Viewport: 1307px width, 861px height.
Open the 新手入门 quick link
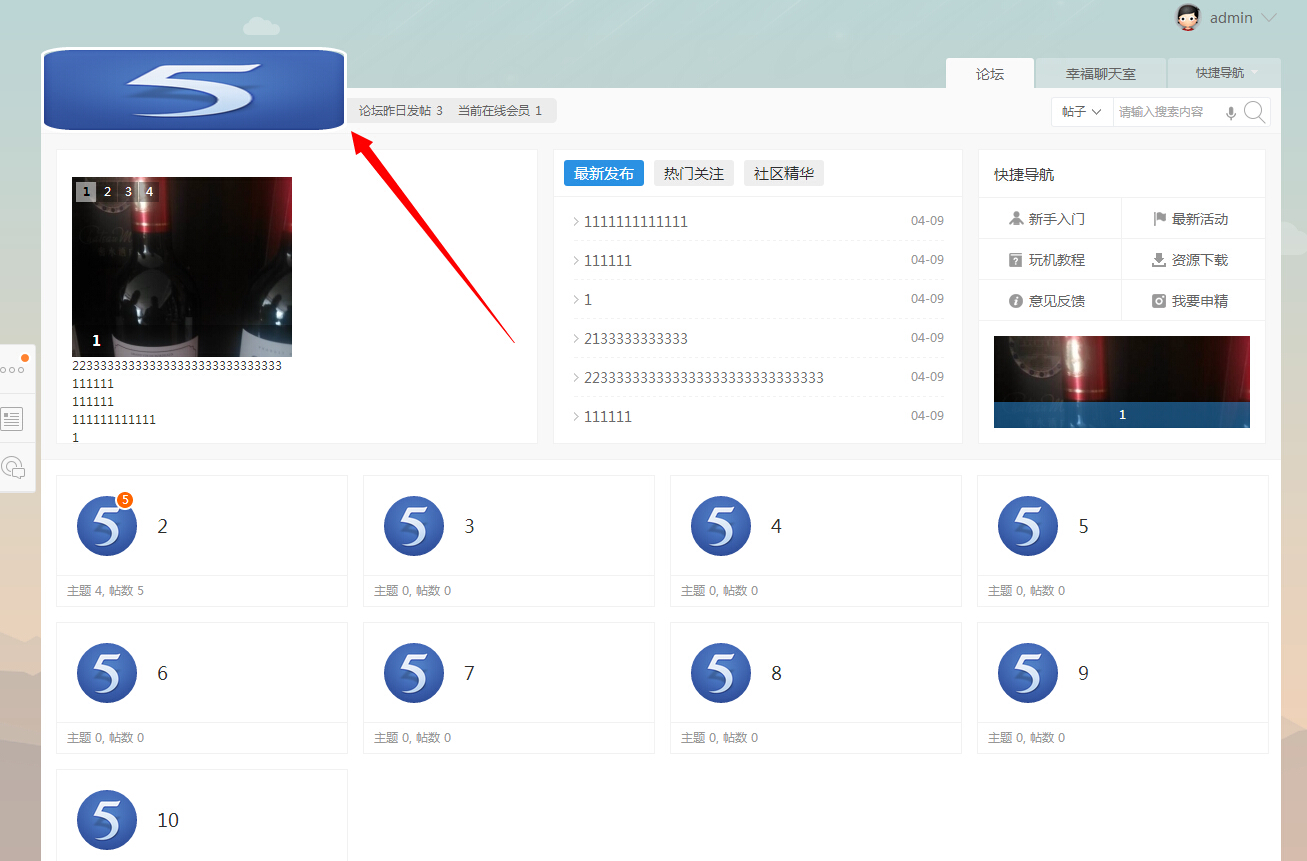point(1057,219)
